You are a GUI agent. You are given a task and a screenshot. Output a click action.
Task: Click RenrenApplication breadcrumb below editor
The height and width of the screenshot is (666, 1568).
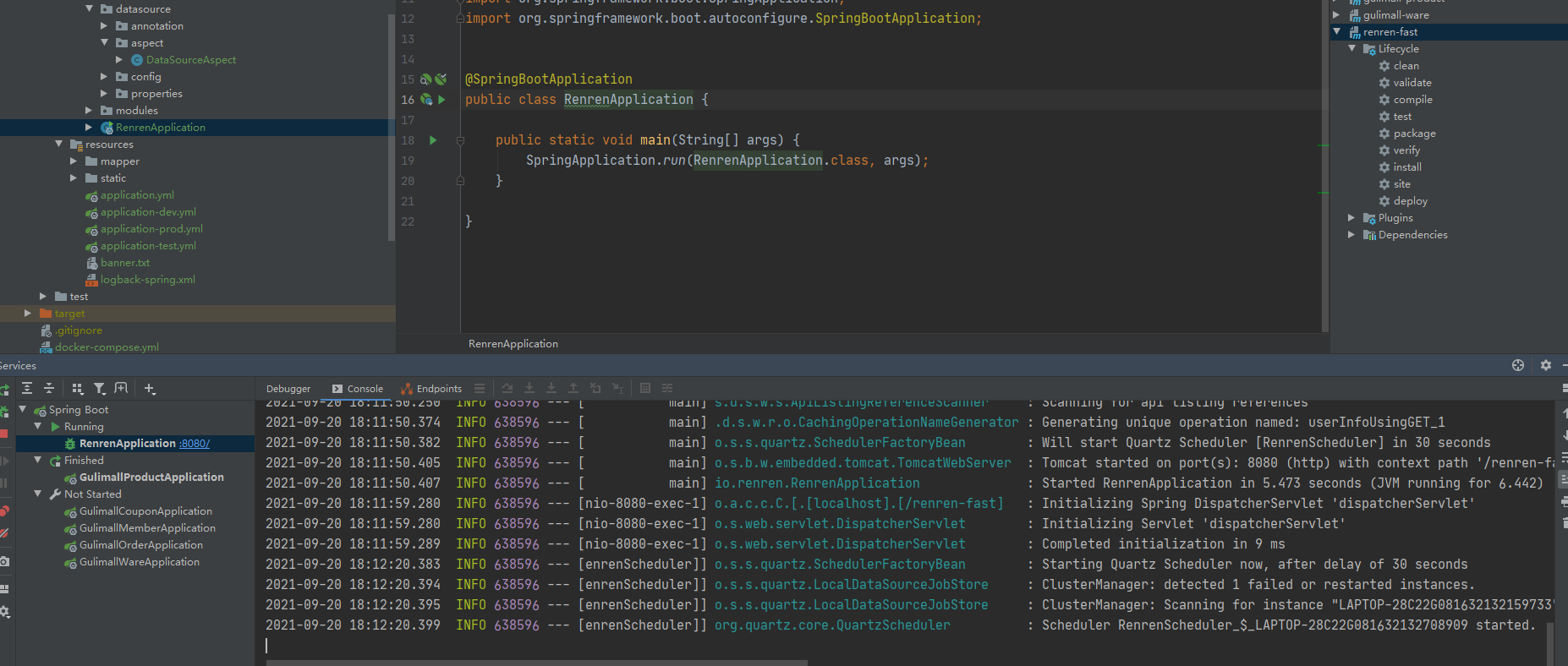(513, 344)
